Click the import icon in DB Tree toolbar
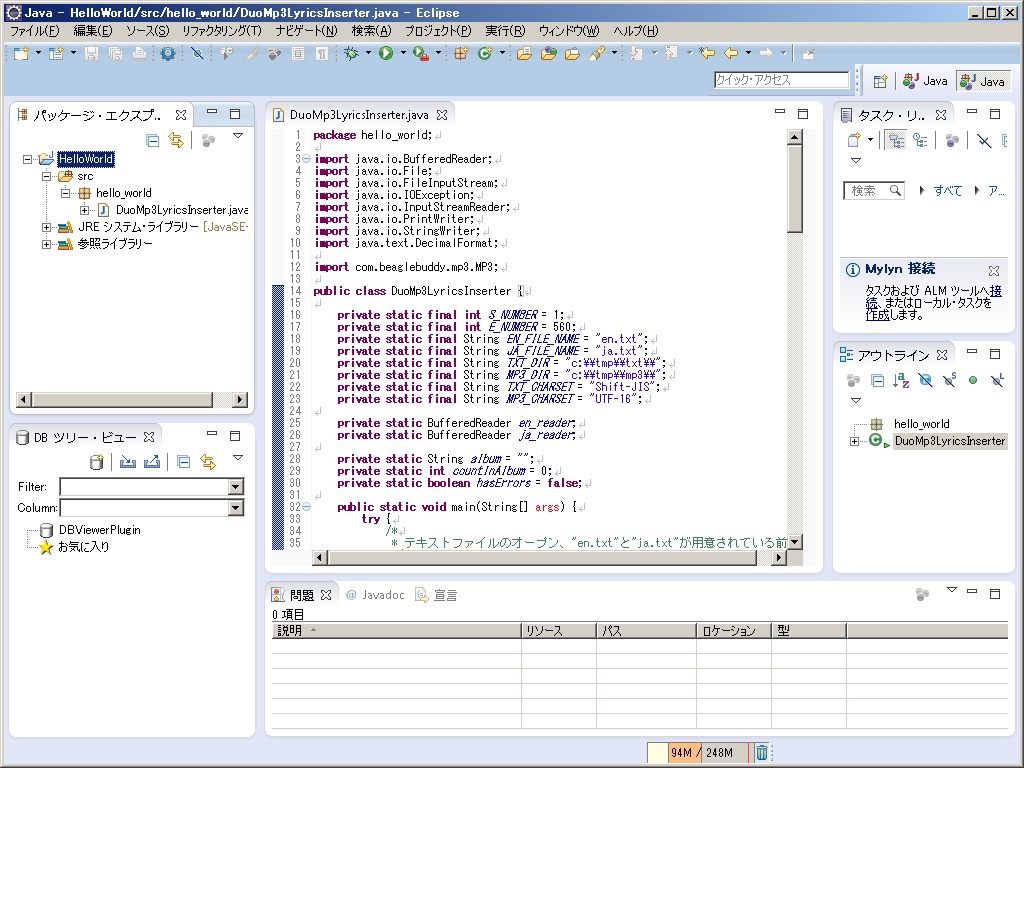1024x900 pixels. 127,462
